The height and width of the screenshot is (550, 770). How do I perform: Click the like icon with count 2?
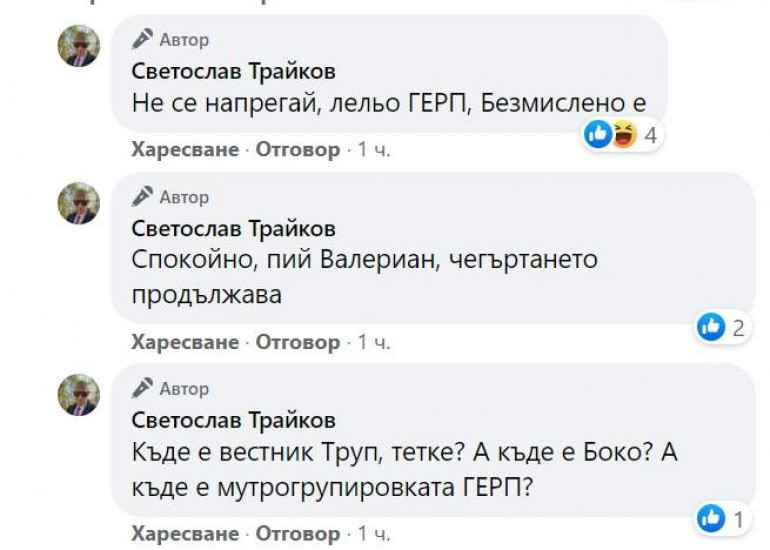coord(711,326)
